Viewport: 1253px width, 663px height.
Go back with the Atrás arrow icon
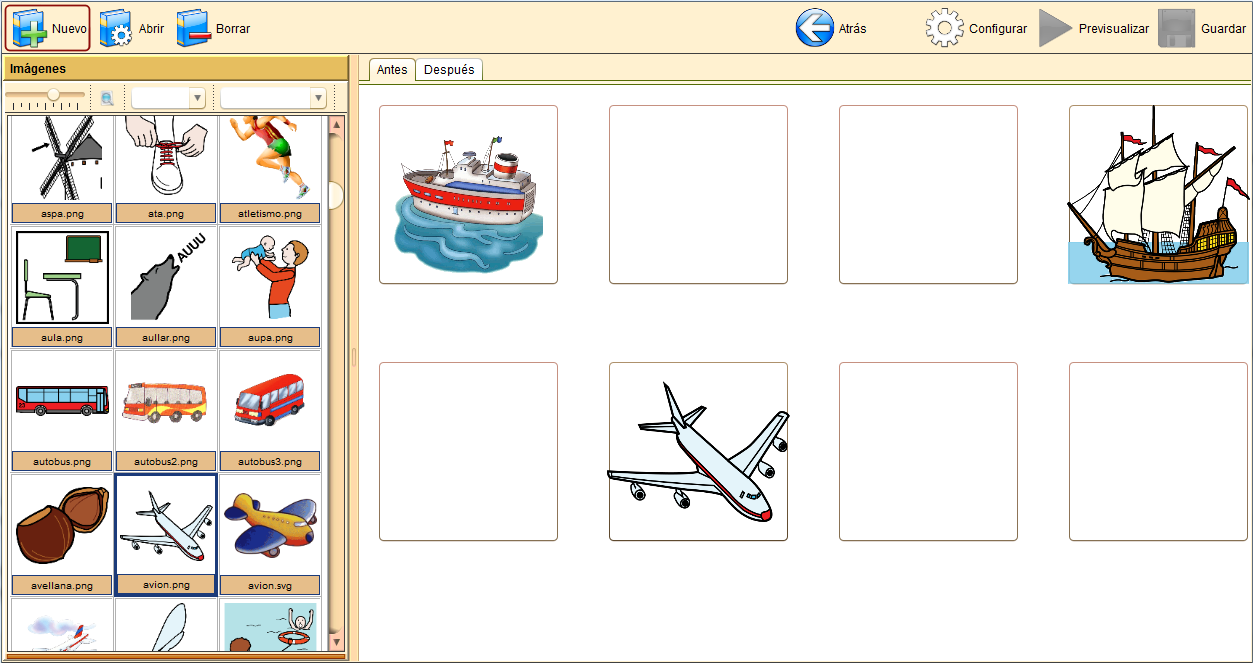coord(815,28)
